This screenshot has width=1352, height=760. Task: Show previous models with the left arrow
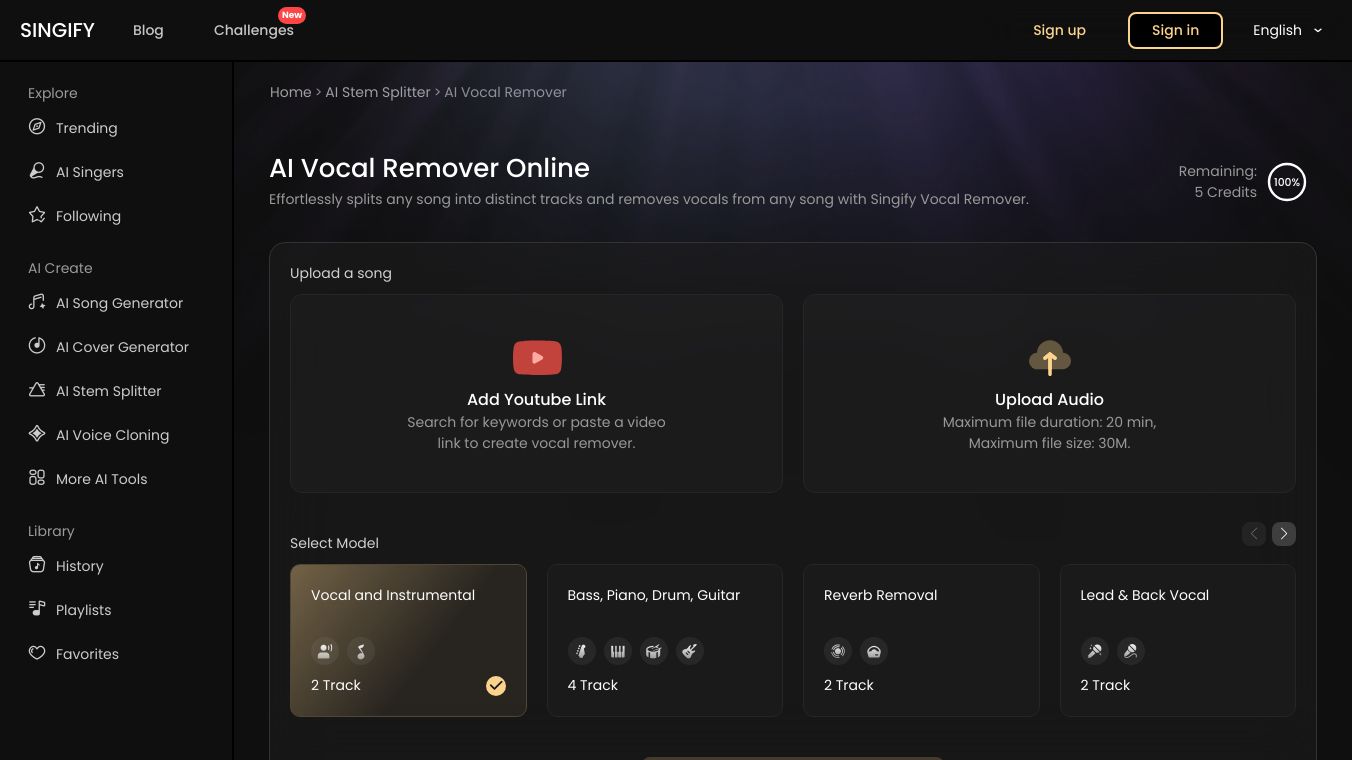[1254, 534]
